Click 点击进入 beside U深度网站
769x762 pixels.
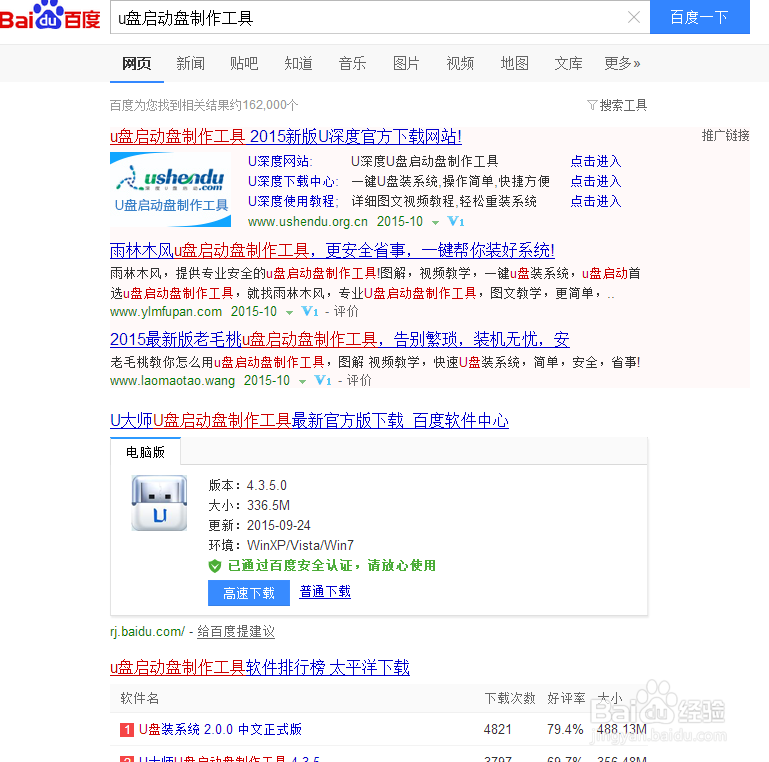pyautogui.click(x=596, y=161)
